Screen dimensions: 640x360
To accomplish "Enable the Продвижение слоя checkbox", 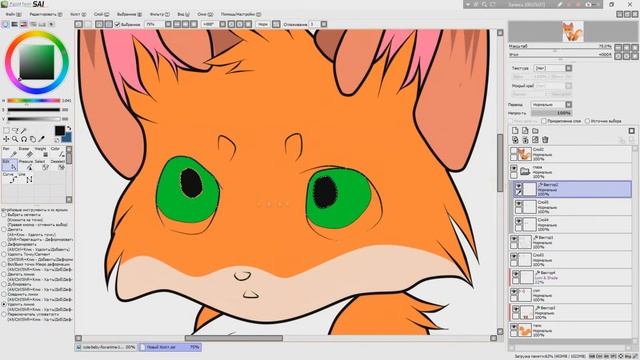I will tap(544, 121).
